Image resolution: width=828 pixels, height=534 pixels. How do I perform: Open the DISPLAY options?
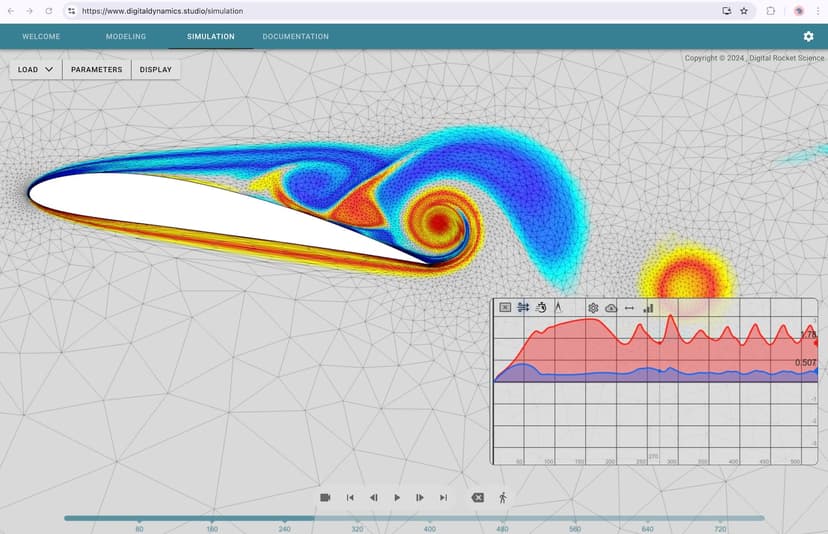click(155, 70)
